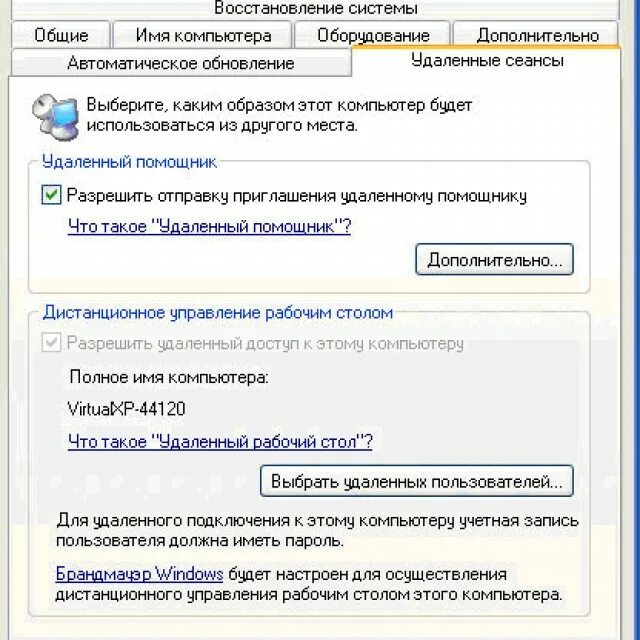This screenshot has width=640, height=640.
Task: Open the "Что такое Удаленный помощник" link
Action: click(x=209, y=226)
